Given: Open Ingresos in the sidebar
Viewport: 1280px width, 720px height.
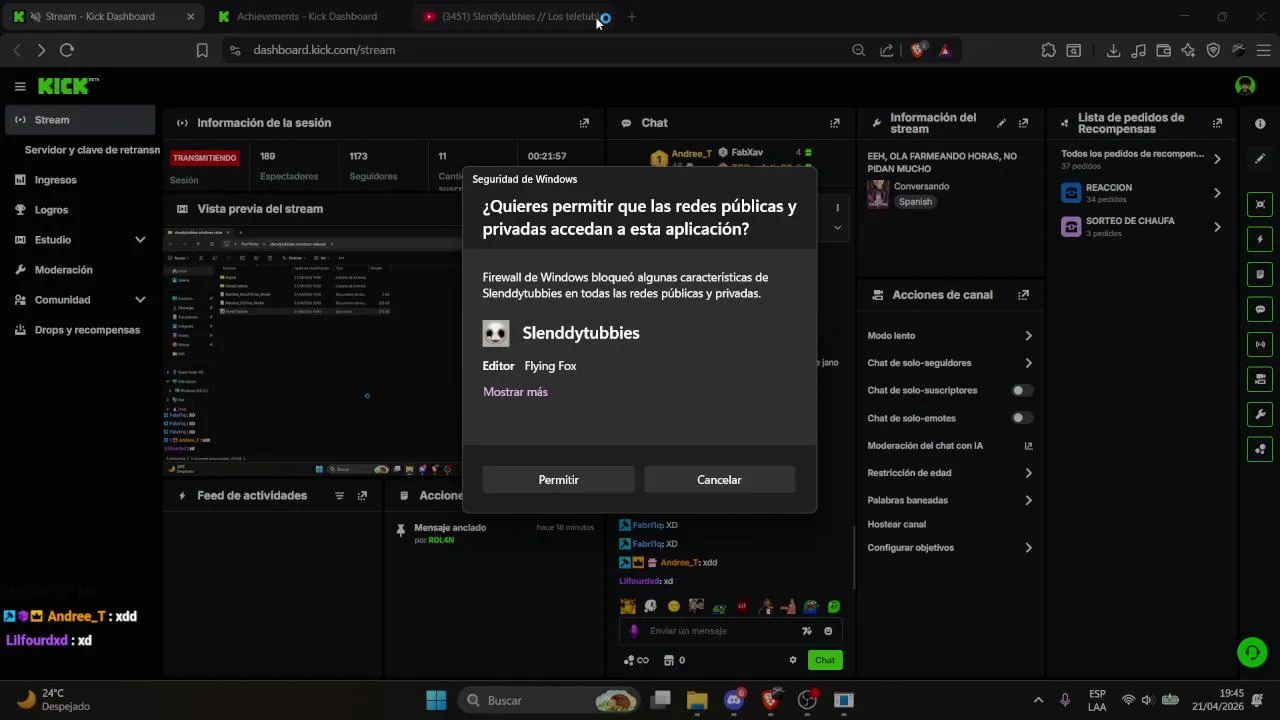Looking at the screenshot, I should coord(80,180).
